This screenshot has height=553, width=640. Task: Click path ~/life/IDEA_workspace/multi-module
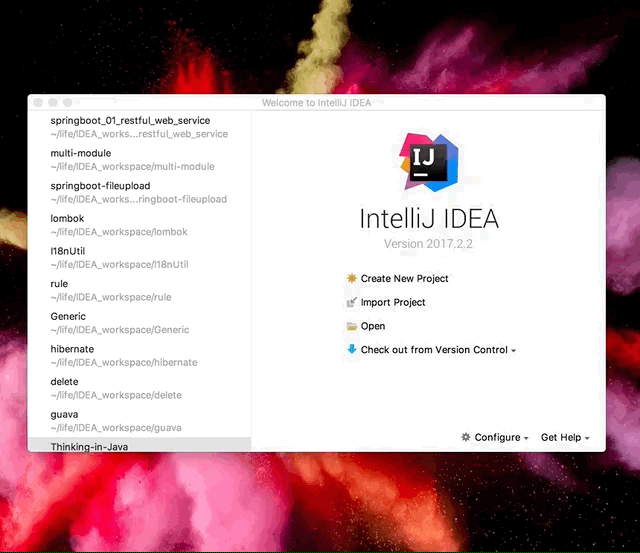point(132,167)
